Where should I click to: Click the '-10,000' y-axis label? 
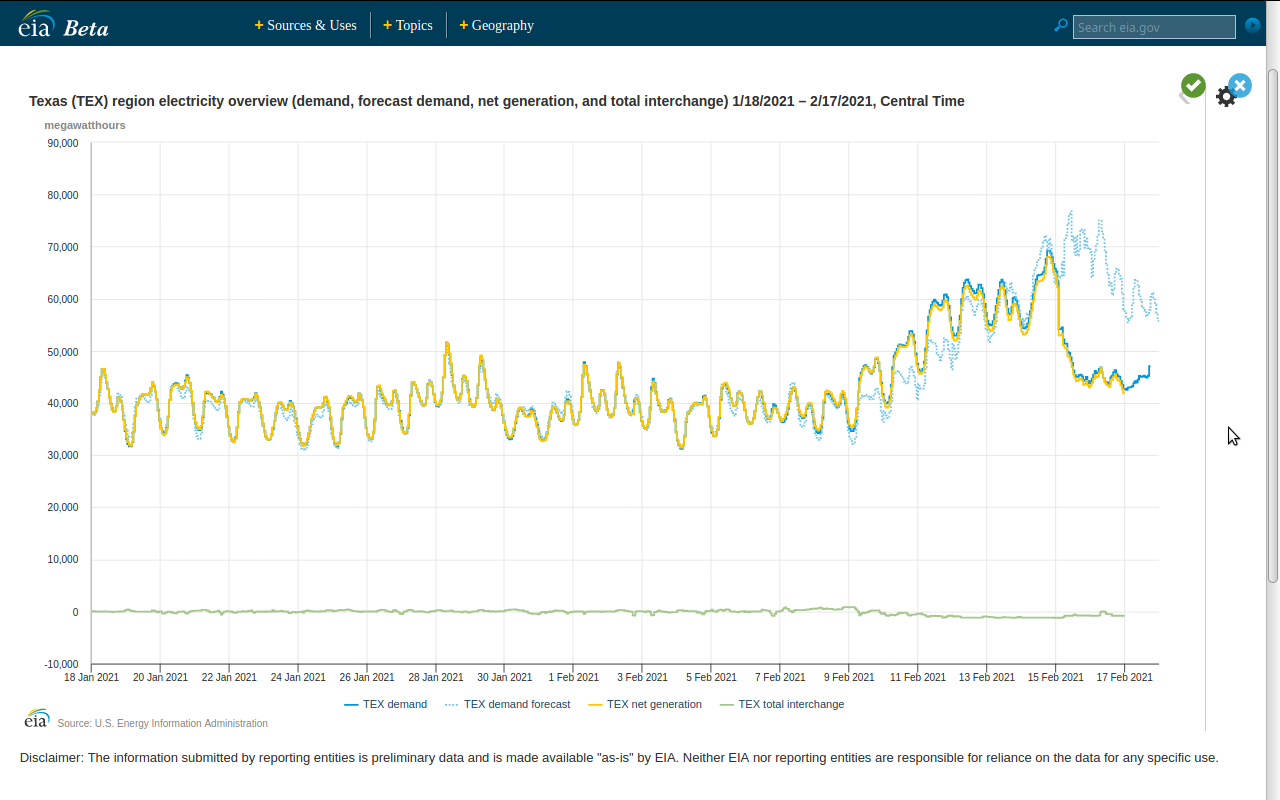tap(61, 664)
